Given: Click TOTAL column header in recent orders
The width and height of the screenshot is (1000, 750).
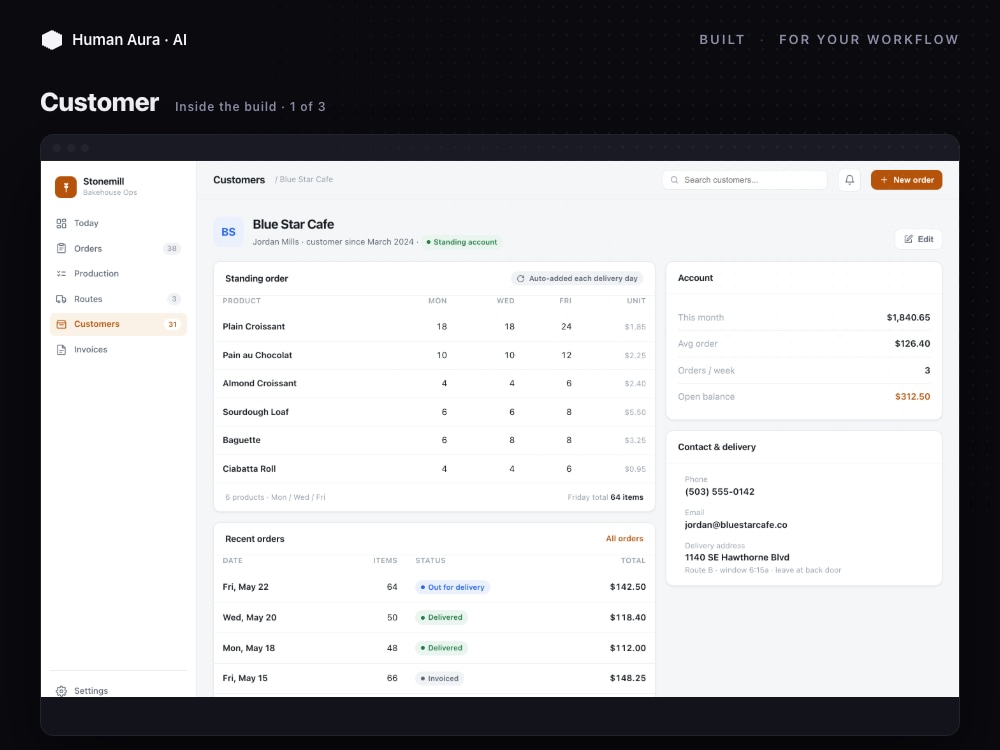Looking at the screenshot, I should pos(633,561).
